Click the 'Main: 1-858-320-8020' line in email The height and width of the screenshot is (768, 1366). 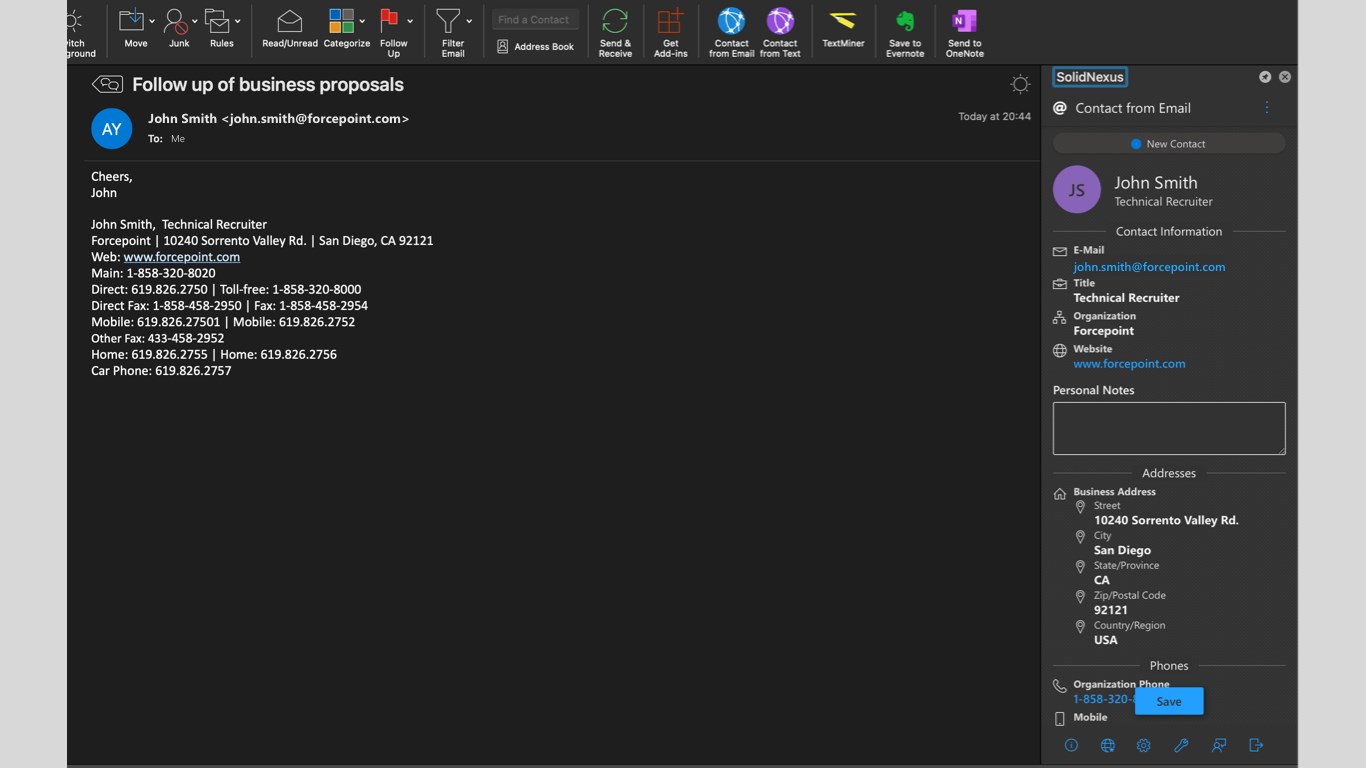[153, 273]
